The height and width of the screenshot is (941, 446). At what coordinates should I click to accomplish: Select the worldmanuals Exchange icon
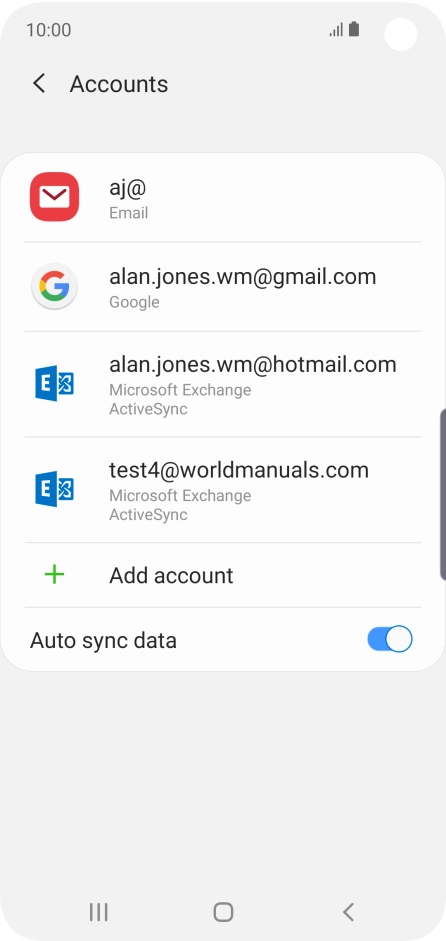tap(54, 489)
